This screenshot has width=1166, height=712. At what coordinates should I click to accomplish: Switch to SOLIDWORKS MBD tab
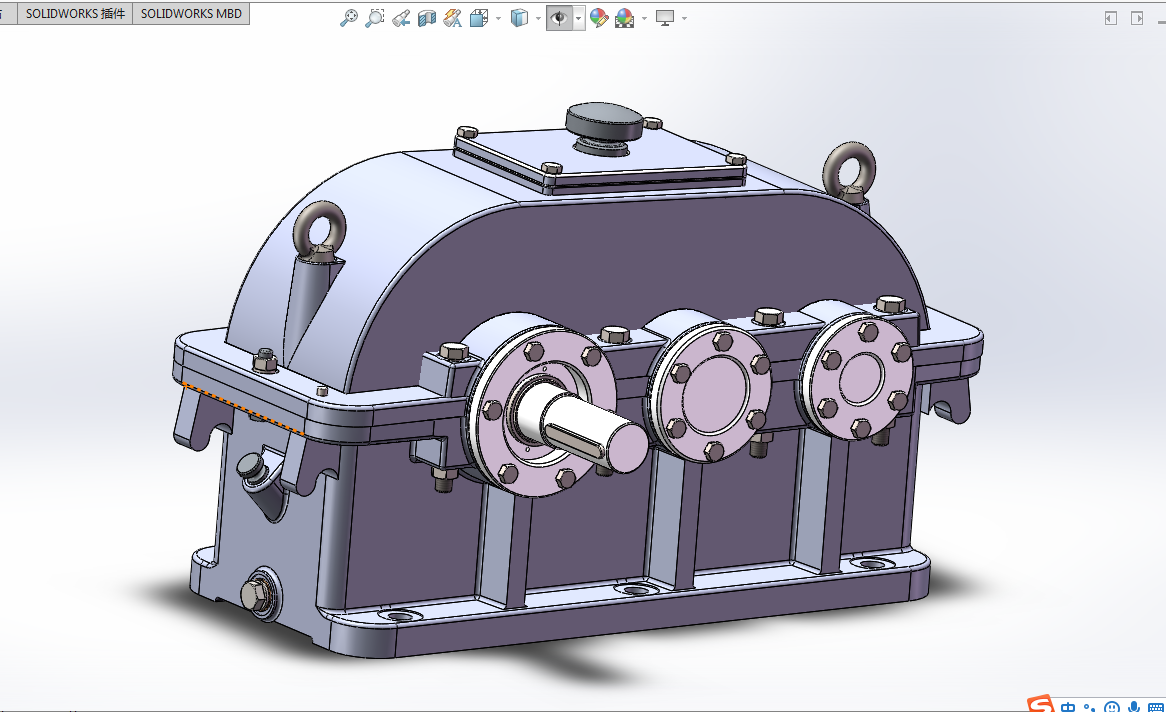coord(191,13)
